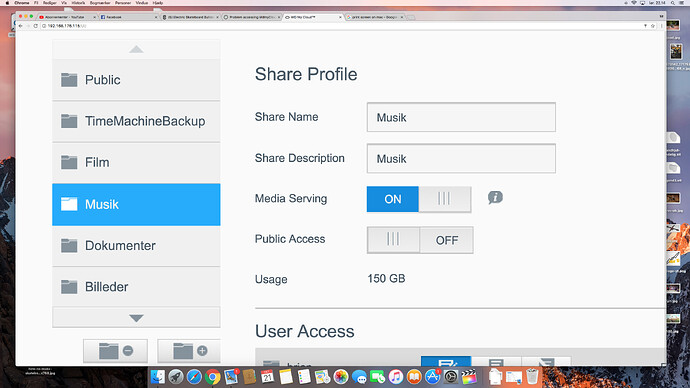
Task: Open Mail from the dock
Action: (x=231, y=377)
